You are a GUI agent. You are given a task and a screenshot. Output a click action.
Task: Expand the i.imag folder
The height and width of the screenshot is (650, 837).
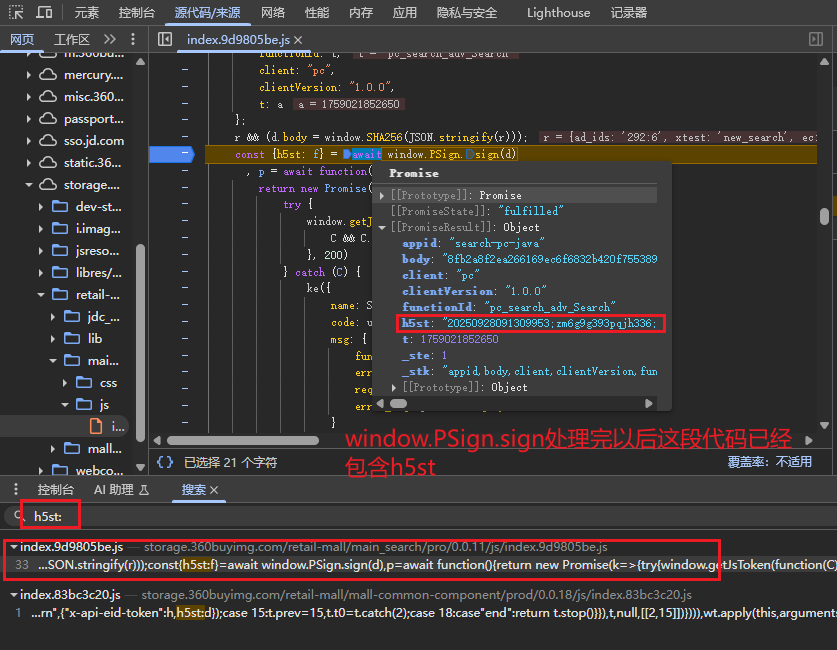coord(41,228)
